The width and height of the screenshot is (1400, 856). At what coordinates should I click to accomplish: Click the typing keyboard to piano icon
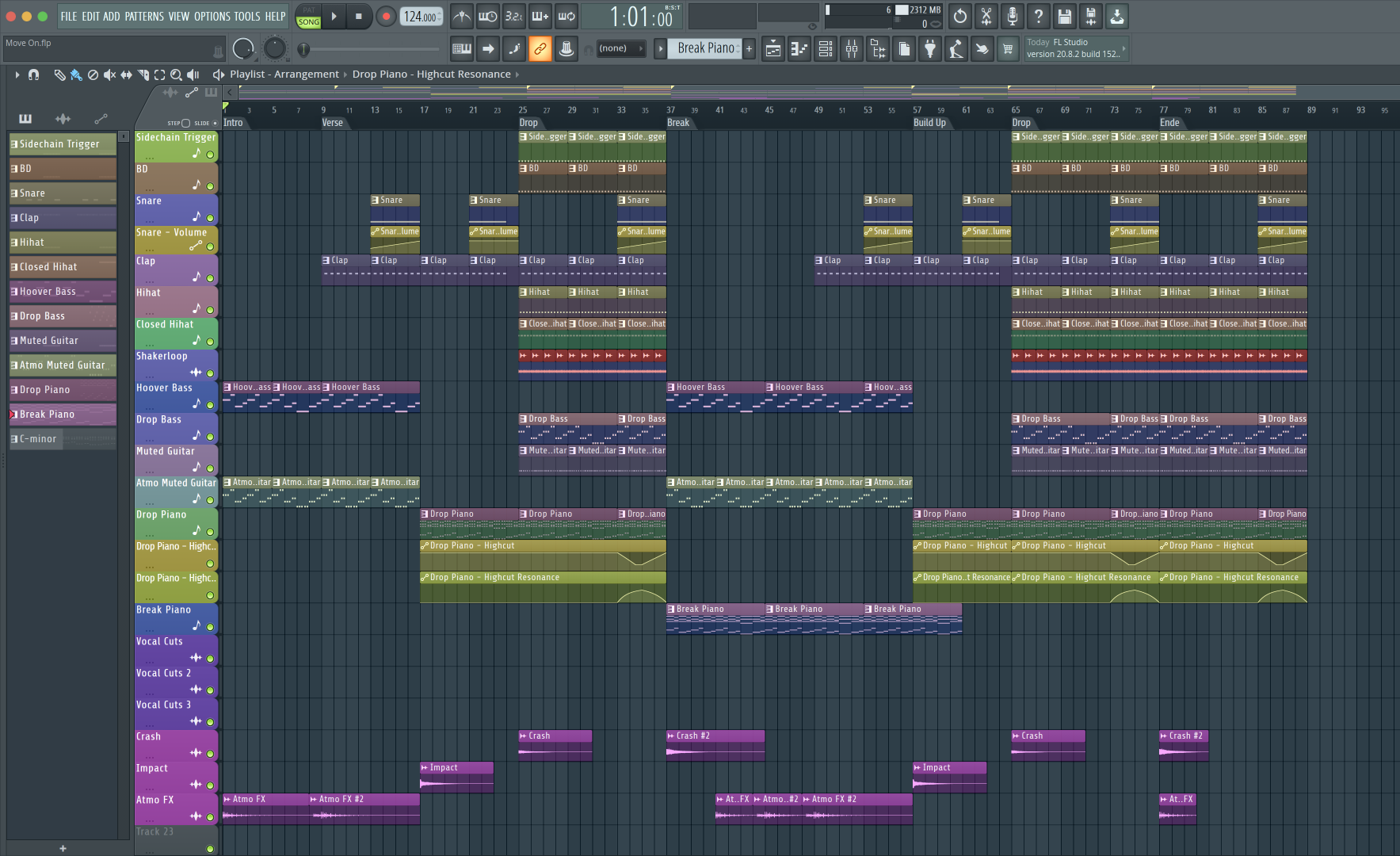pos(462,49)
